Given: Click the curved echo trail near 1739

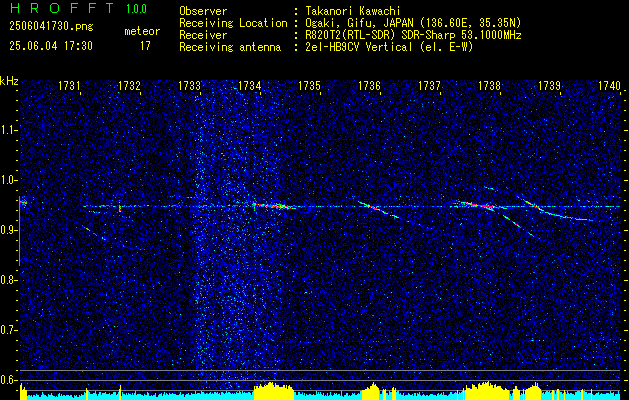Looking at the screenshot, I should tap(556, 209).
